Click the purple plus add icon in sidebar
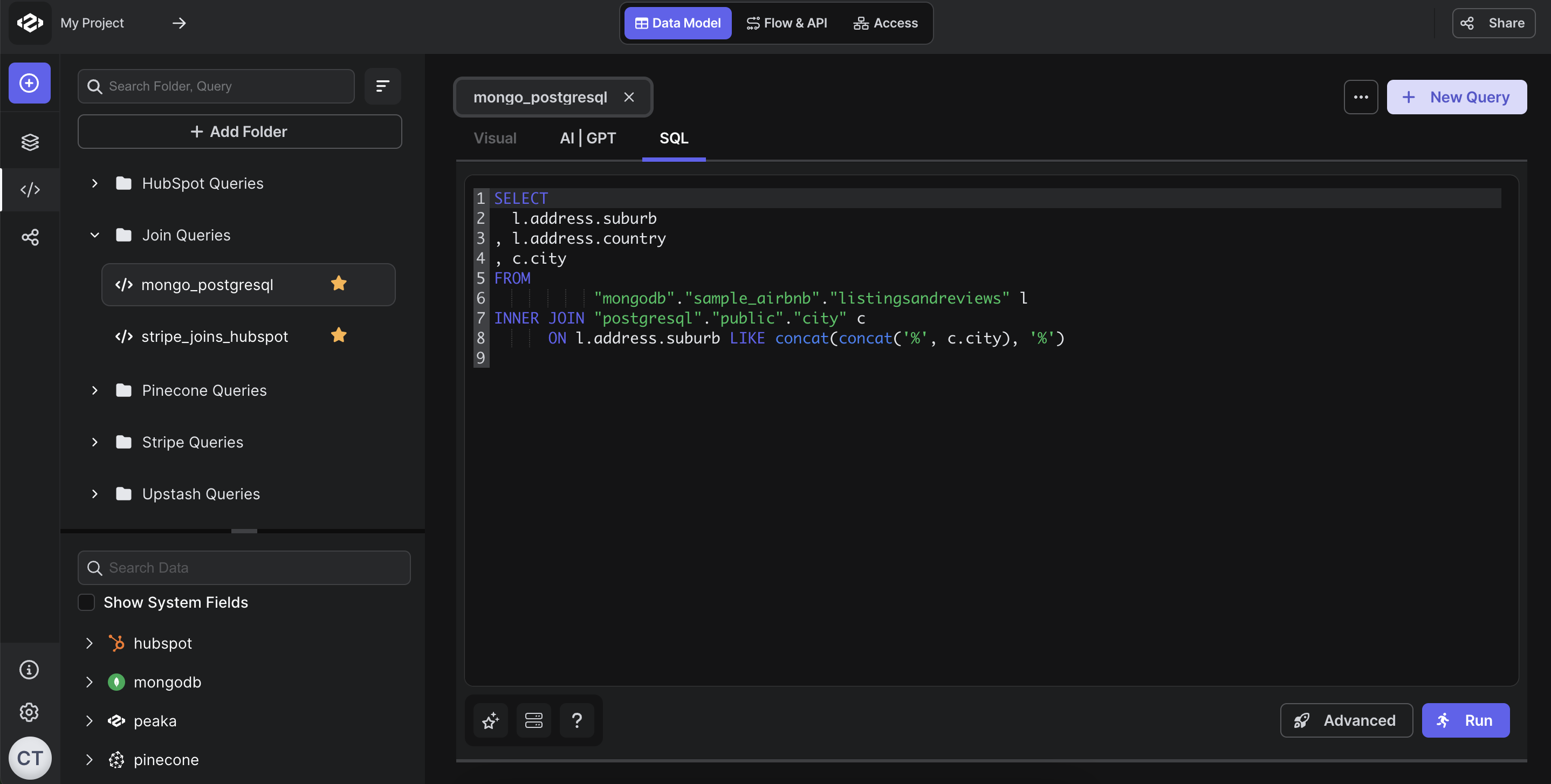 click(30, 83)
